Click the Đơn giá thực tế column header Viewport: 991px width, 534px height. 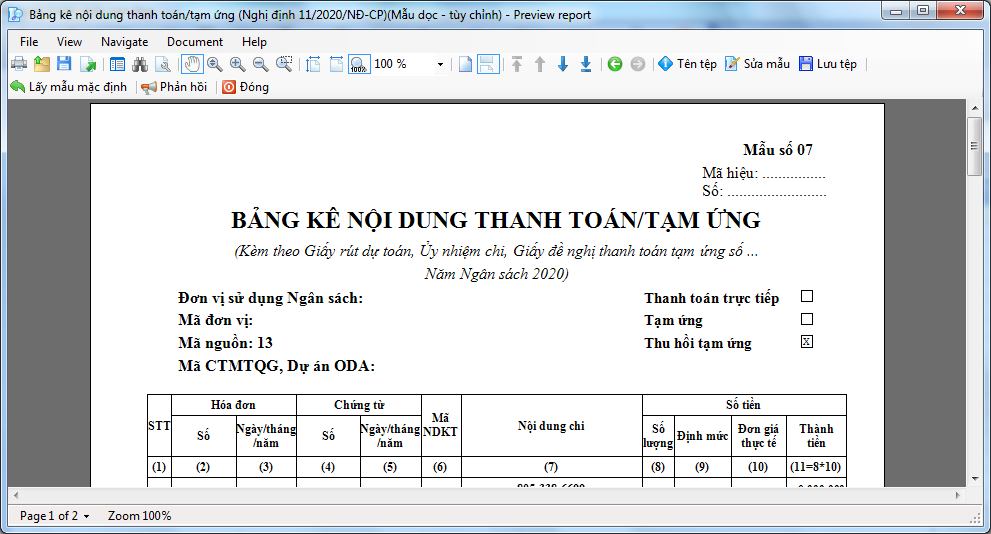point(758,436)
